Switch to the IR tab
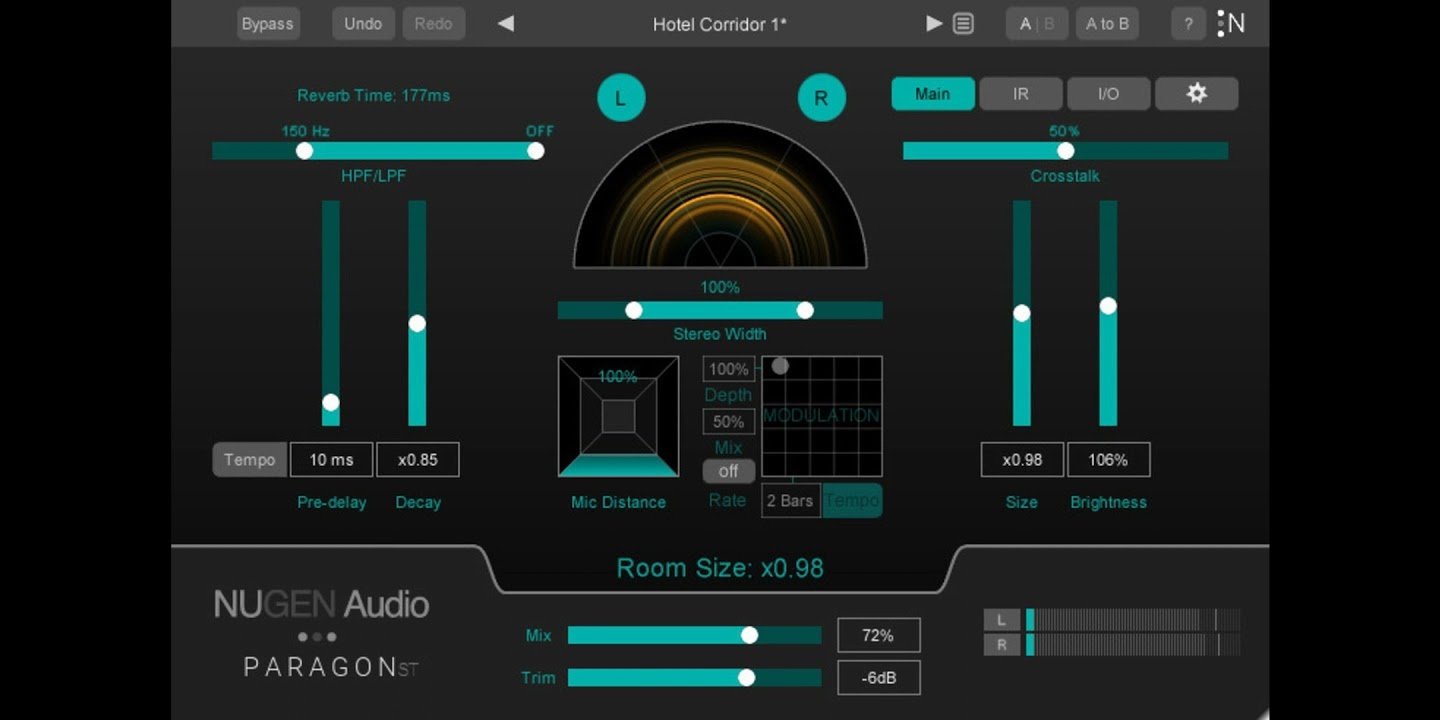The width and height of the screenshot is (1440, 720). coord(1020,94)
